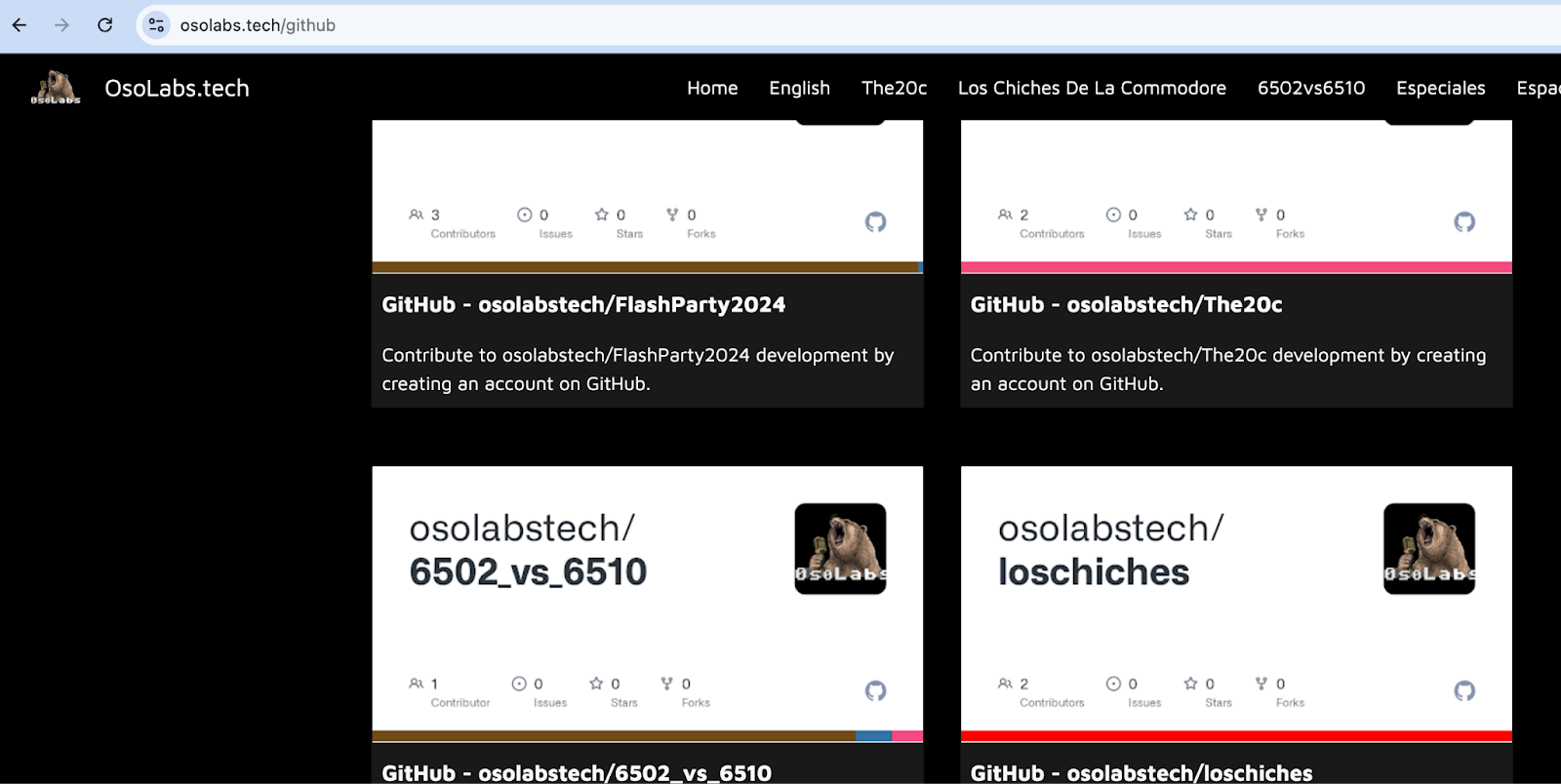The height and width of the screenshot is (784, 1561).
Task: Click red language bar on loschiches card
Action: (1236, 736)
